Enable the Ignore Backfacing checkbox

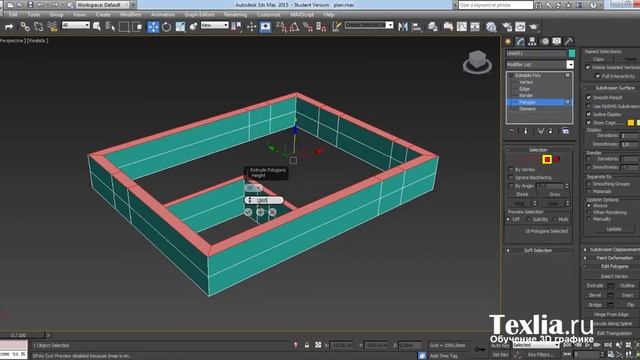click(511, 178)
